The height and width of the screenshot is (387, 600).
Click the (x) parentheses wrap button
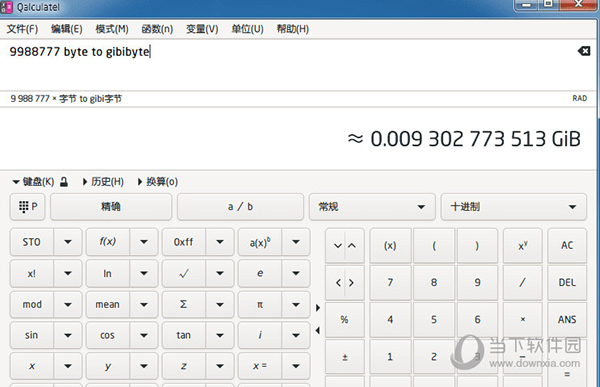coord(390,245)
